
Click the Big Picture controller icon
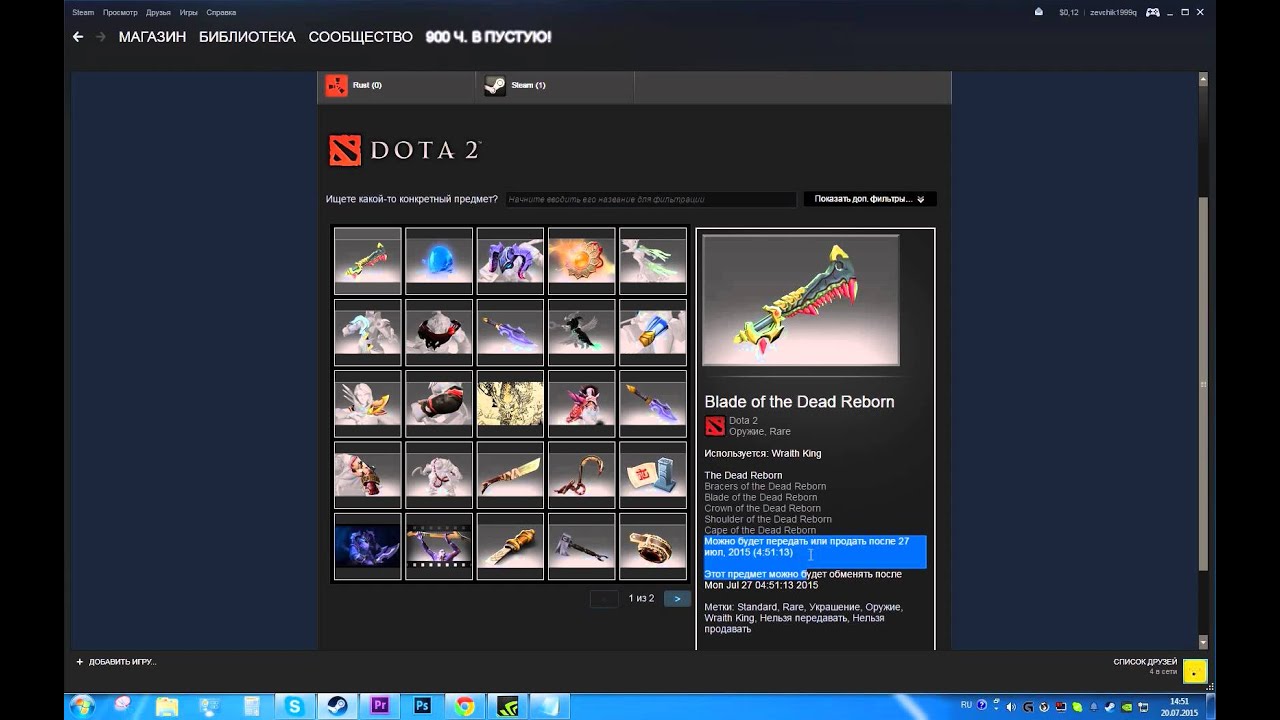1153,12
